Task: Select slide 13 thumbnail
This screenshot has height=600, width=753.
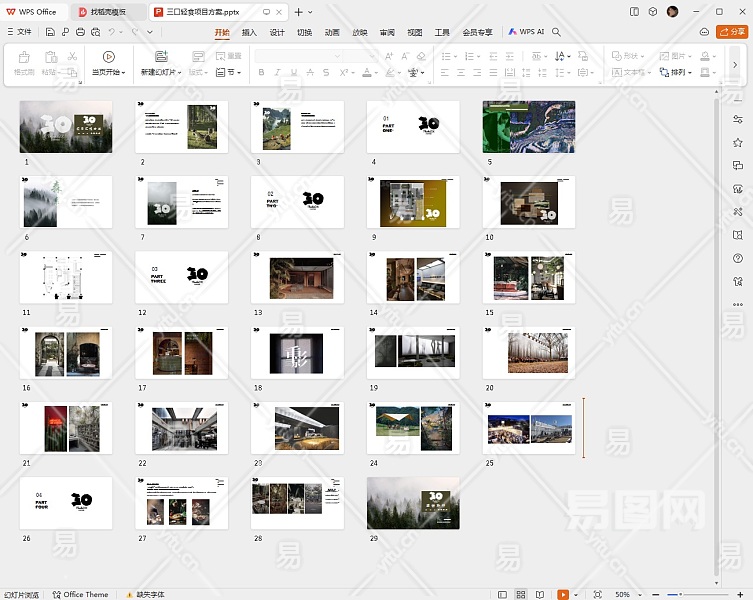Action: (297, 278)
